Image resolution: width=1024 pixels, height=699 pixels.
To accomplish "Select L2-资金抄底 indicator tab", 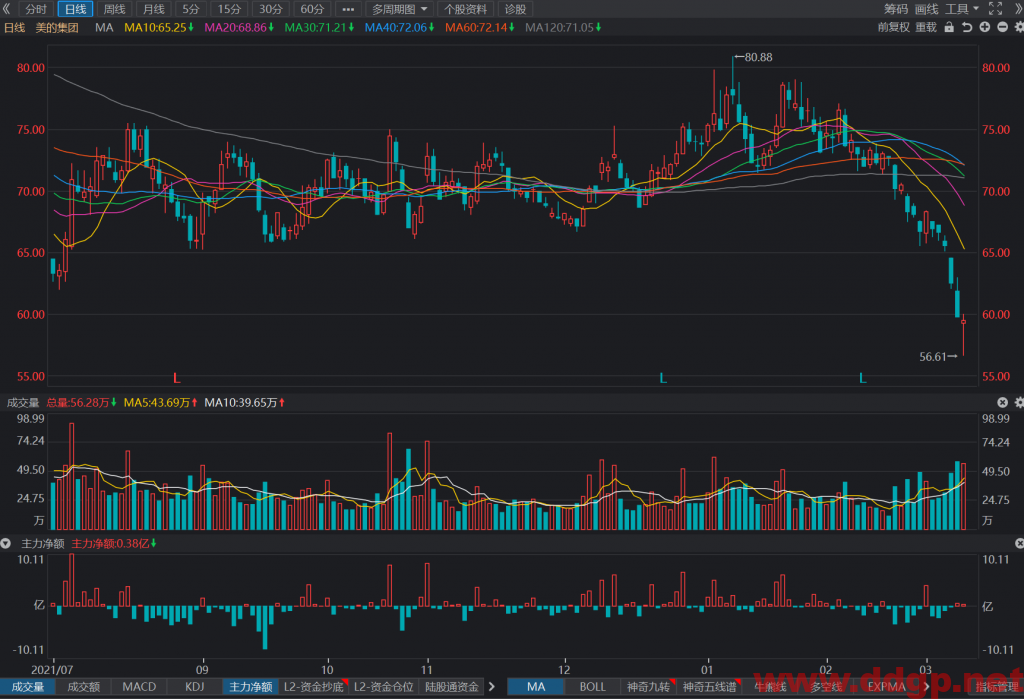I will click(x=313, y=687).
